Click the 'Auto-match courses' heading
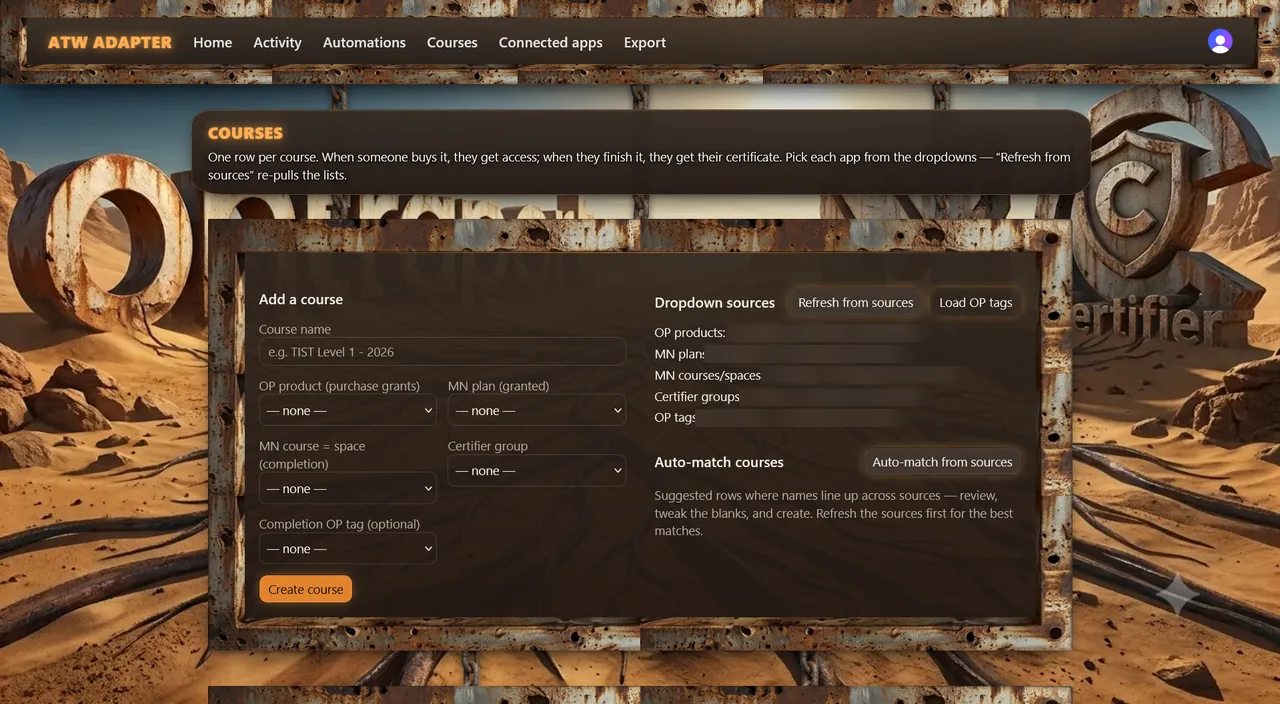The width and height of the screenshot is (1280, 704). pos(719,462)
